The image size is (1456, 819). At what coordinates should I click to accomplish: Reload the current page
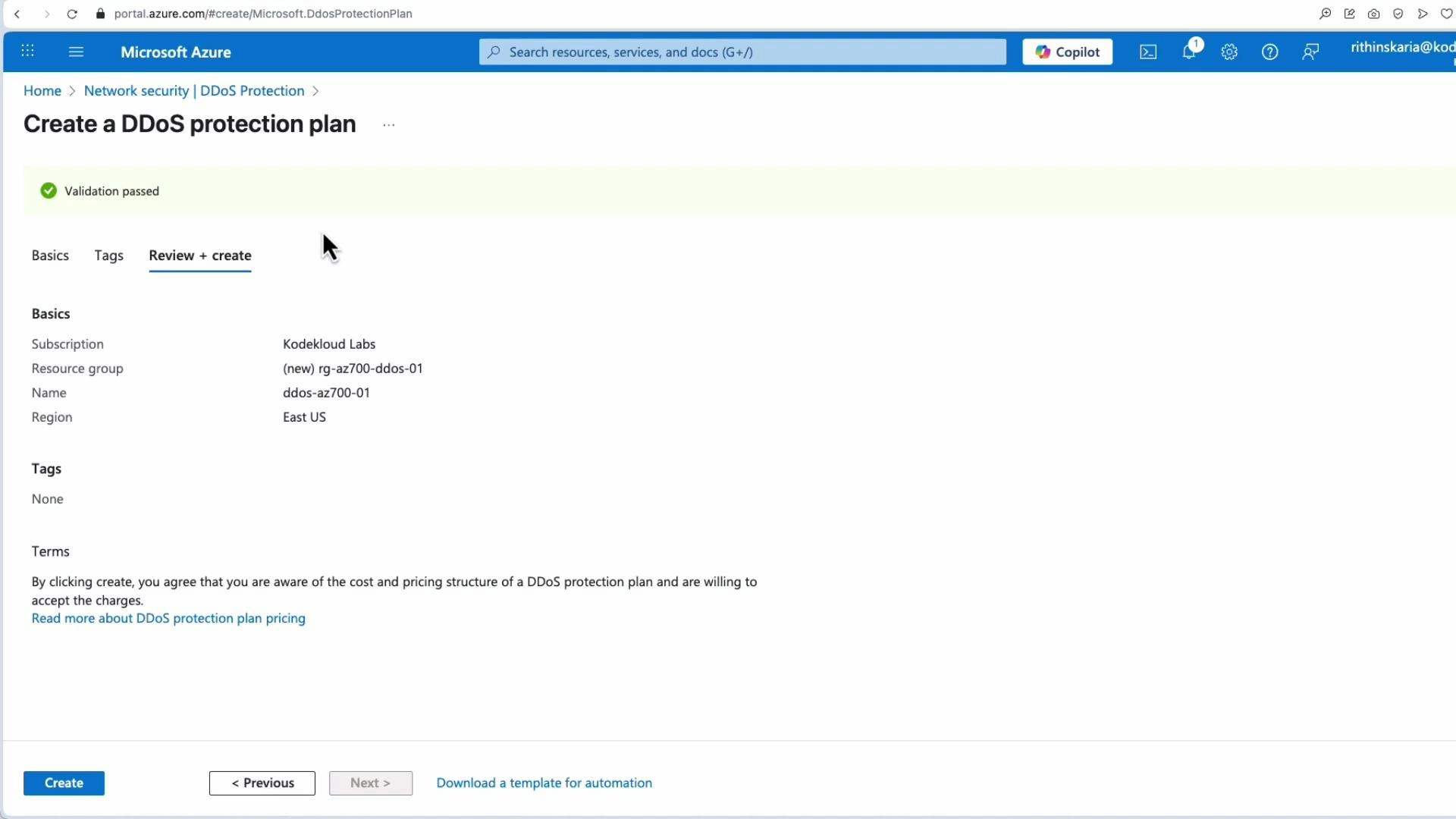click(x=72, y=14)
